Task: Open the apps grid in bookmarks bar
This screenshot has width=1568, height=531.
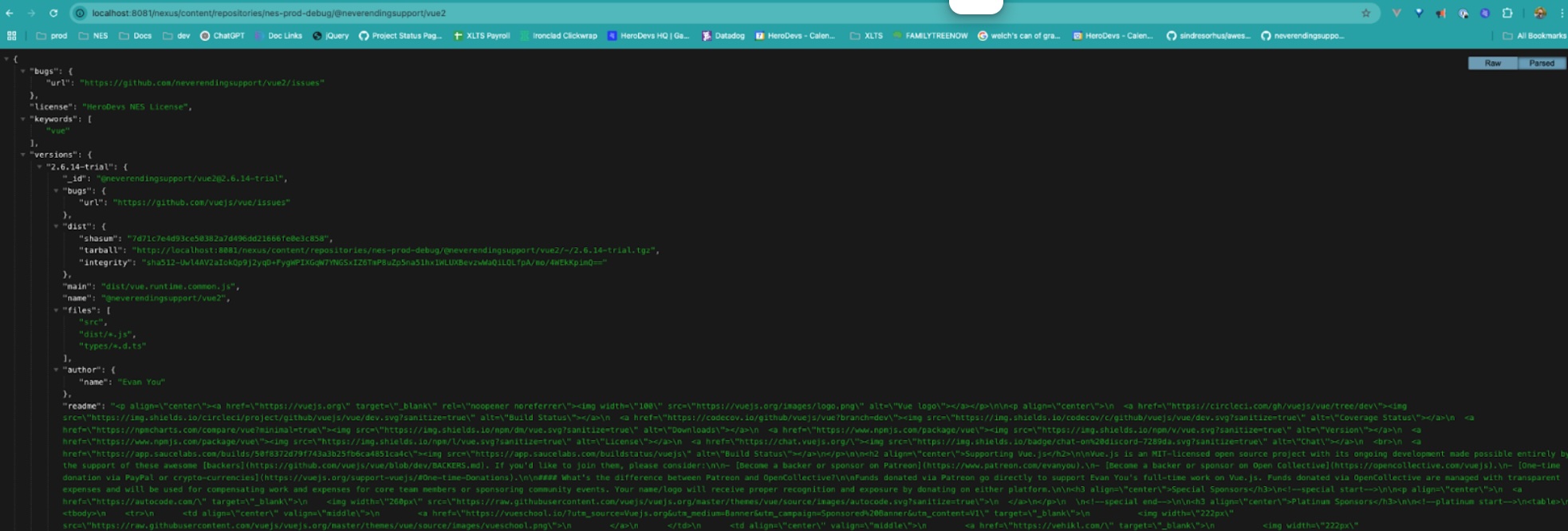Action: click(x=11, y=36)
